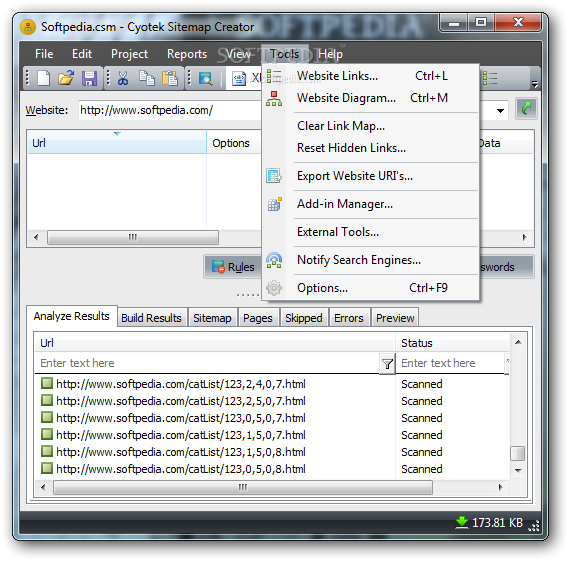
Task: Click the Copy toolbar icon
Action: tap(147, 78)
